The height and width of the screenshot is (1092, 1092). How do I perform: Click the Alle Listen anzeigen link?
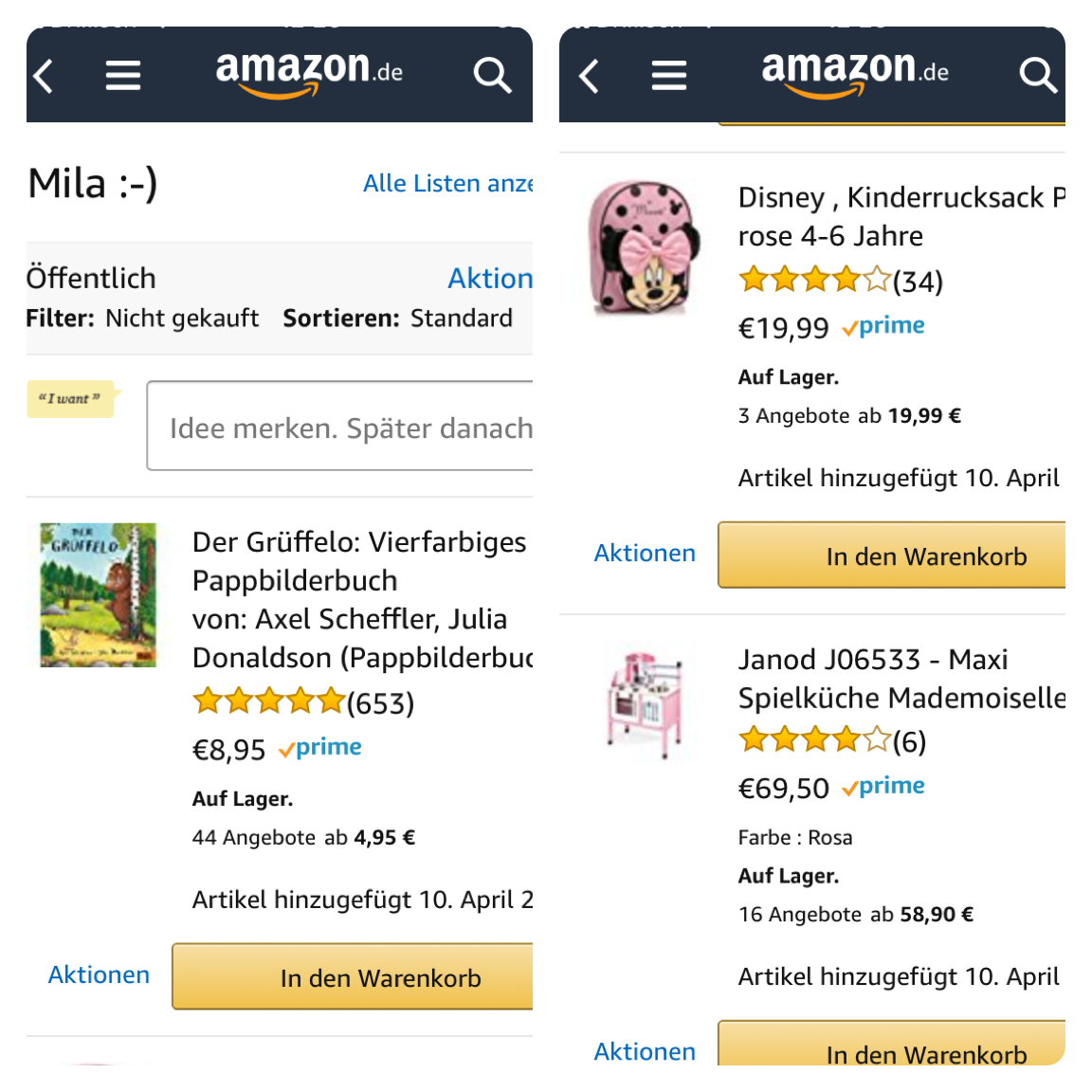coord(447,183)
